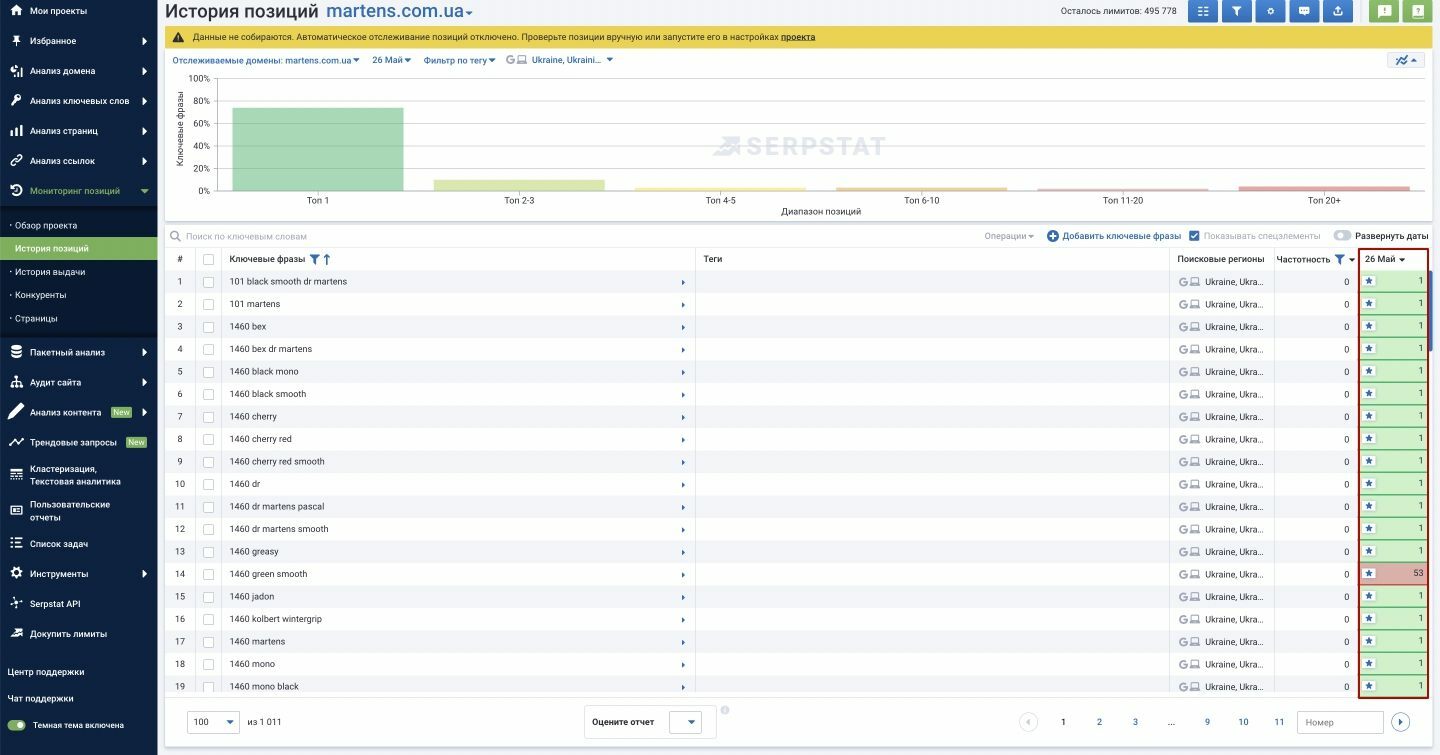1440x755 pixels.
Task: Click the Пользовательские отчеты icon in sidebar
Action: [16, 511]
